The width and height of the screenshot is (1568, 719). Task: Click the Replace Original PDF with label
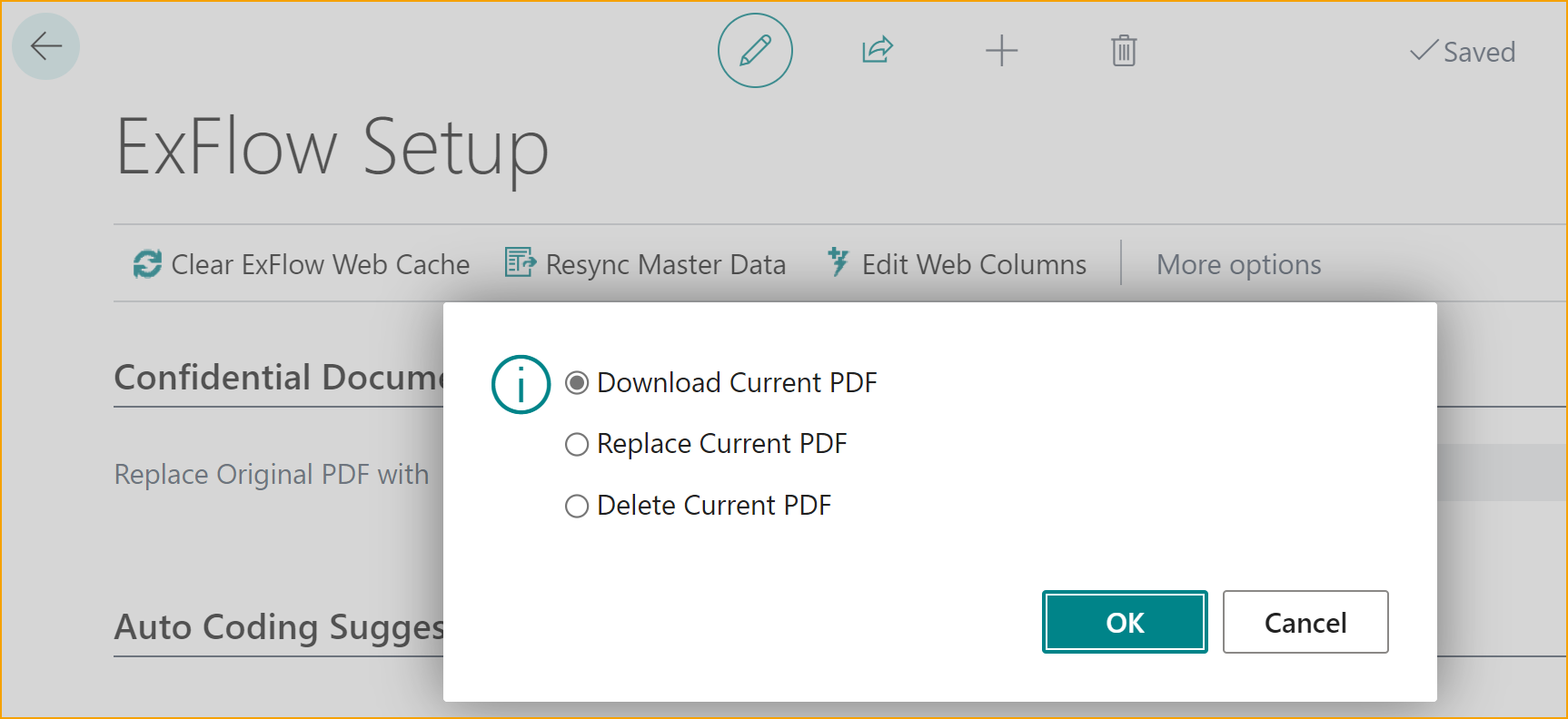point(272,474)
